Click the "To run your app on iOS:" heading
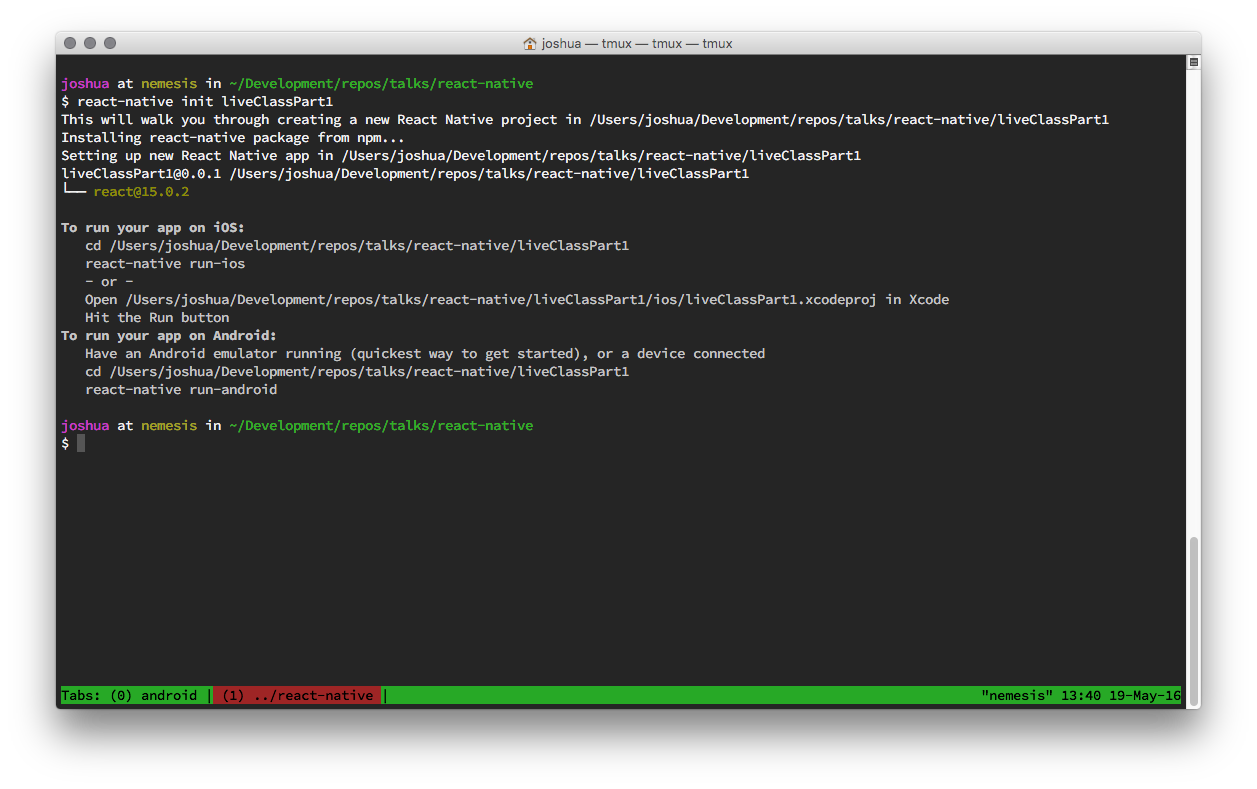The height and width of the screenshot is (789, 1257). [x=153, y=228]
